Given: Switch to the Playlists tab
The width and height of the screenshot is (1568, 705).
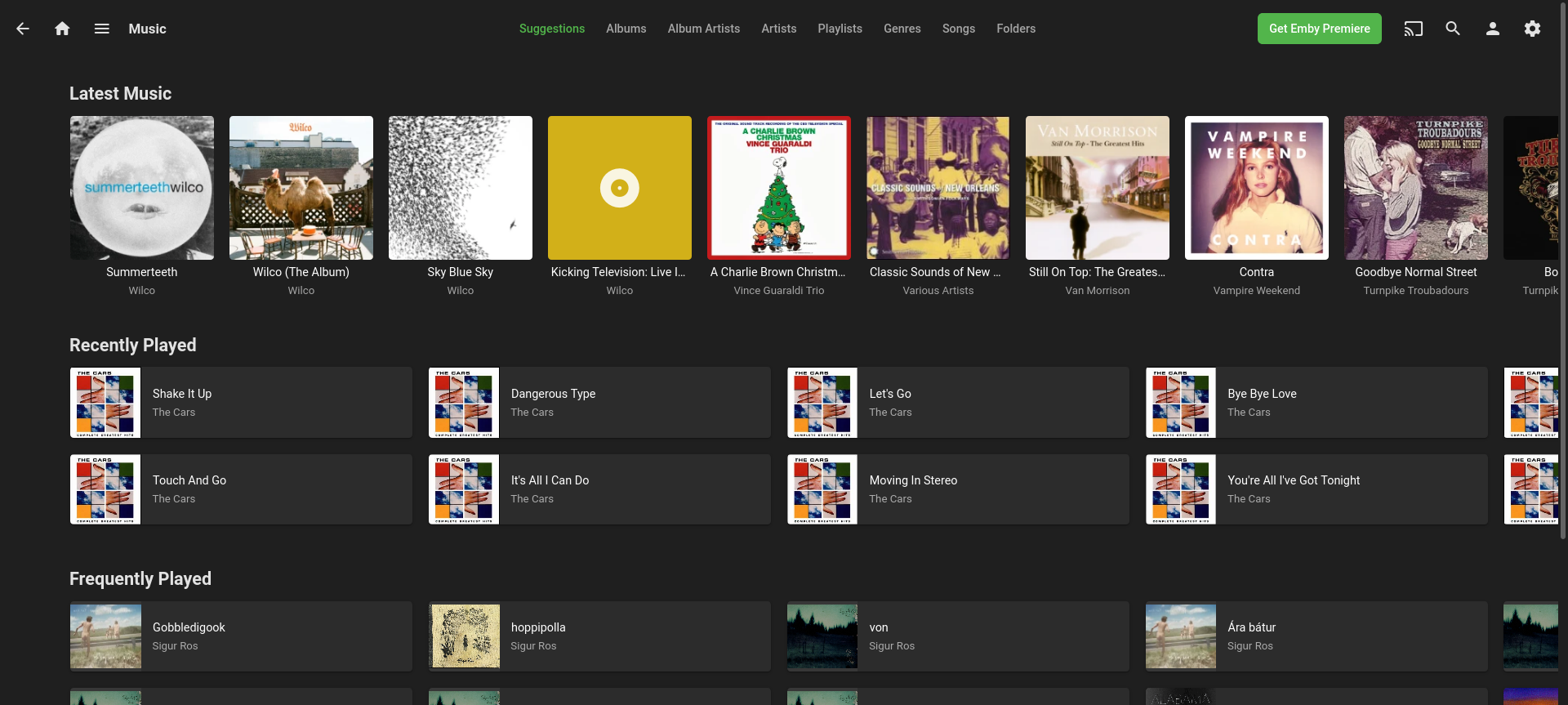Looking at the screenshot, I should 840,29.
